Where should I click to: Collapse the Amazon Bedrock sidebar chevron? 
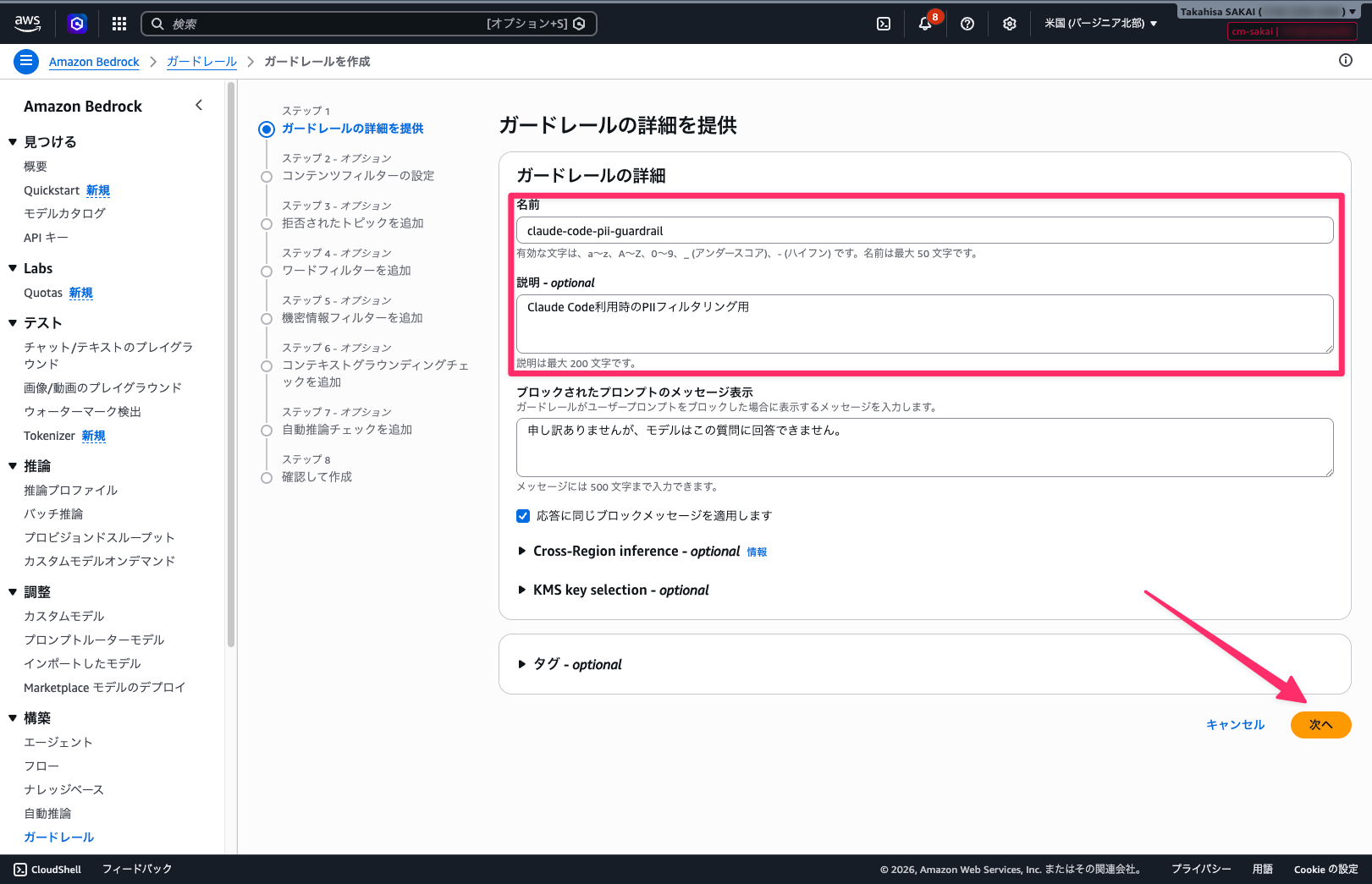pyautogui.click(x=199, y=106)
